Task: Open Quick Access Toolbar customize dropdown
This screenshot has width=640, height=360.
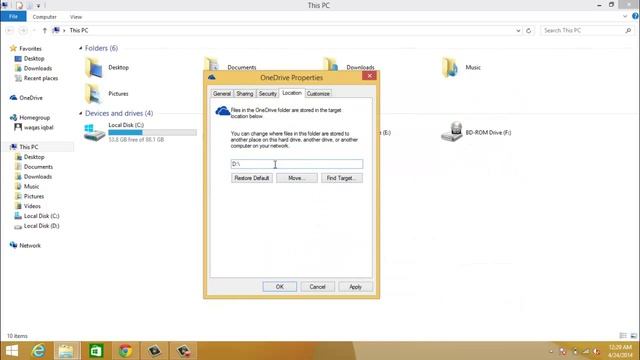Action: coord(38,5)
